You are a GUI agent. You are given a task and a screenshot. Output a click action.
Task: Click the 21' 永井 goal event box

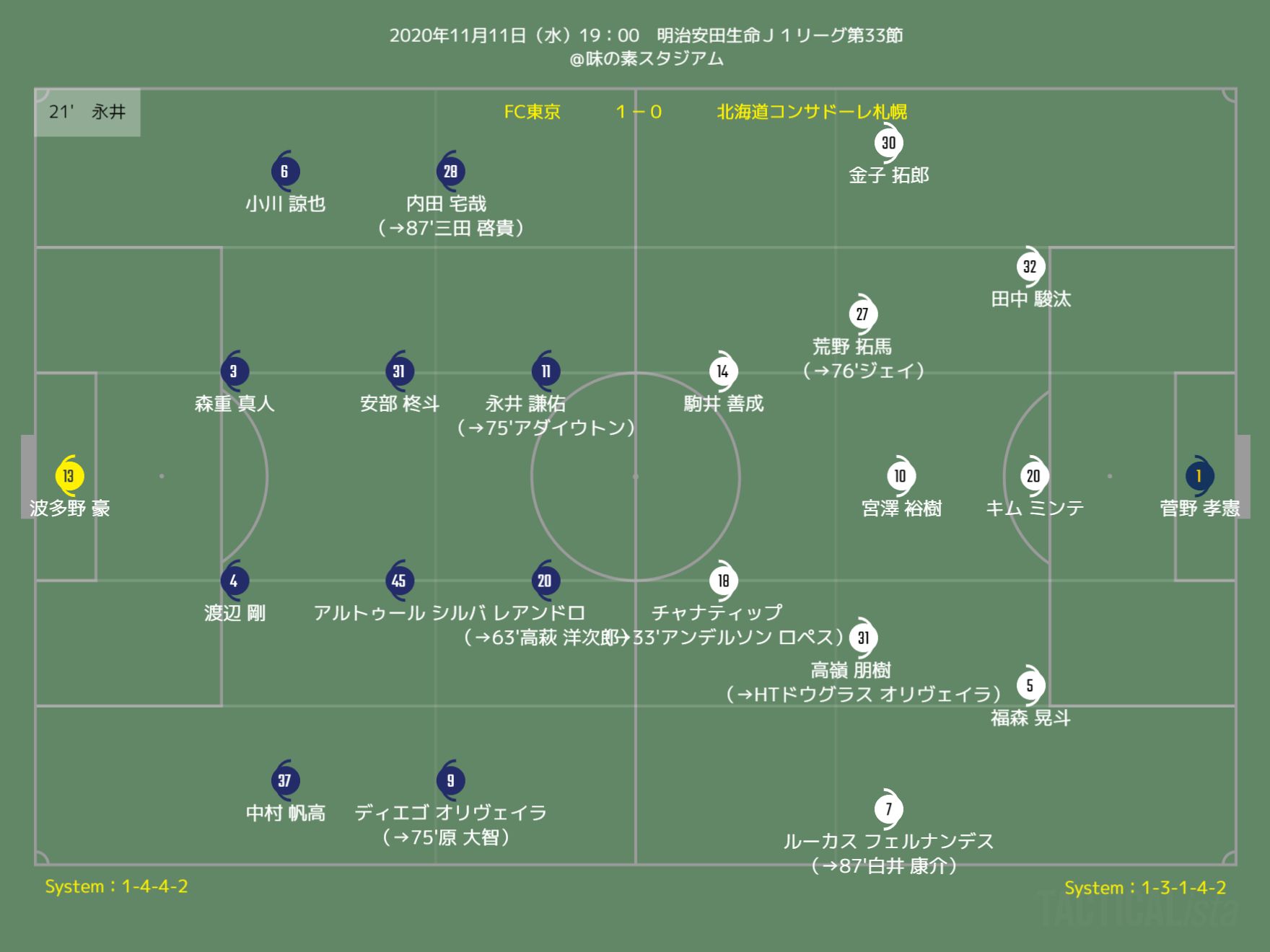87,112
